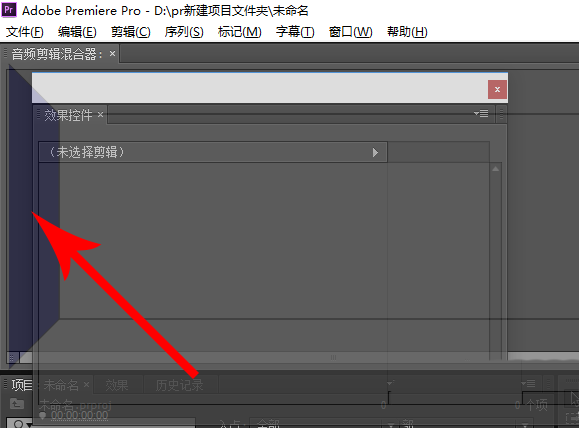Image resolution: width=579 pixels, height=428 pixels.
Task: Open the 字幕(T) menu
Action: pos(295,32)
